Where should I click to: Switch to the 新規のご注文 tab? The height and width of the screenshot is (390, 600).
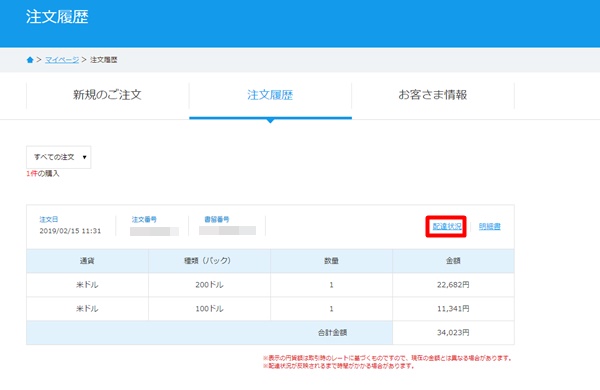[x=108, y=95]
